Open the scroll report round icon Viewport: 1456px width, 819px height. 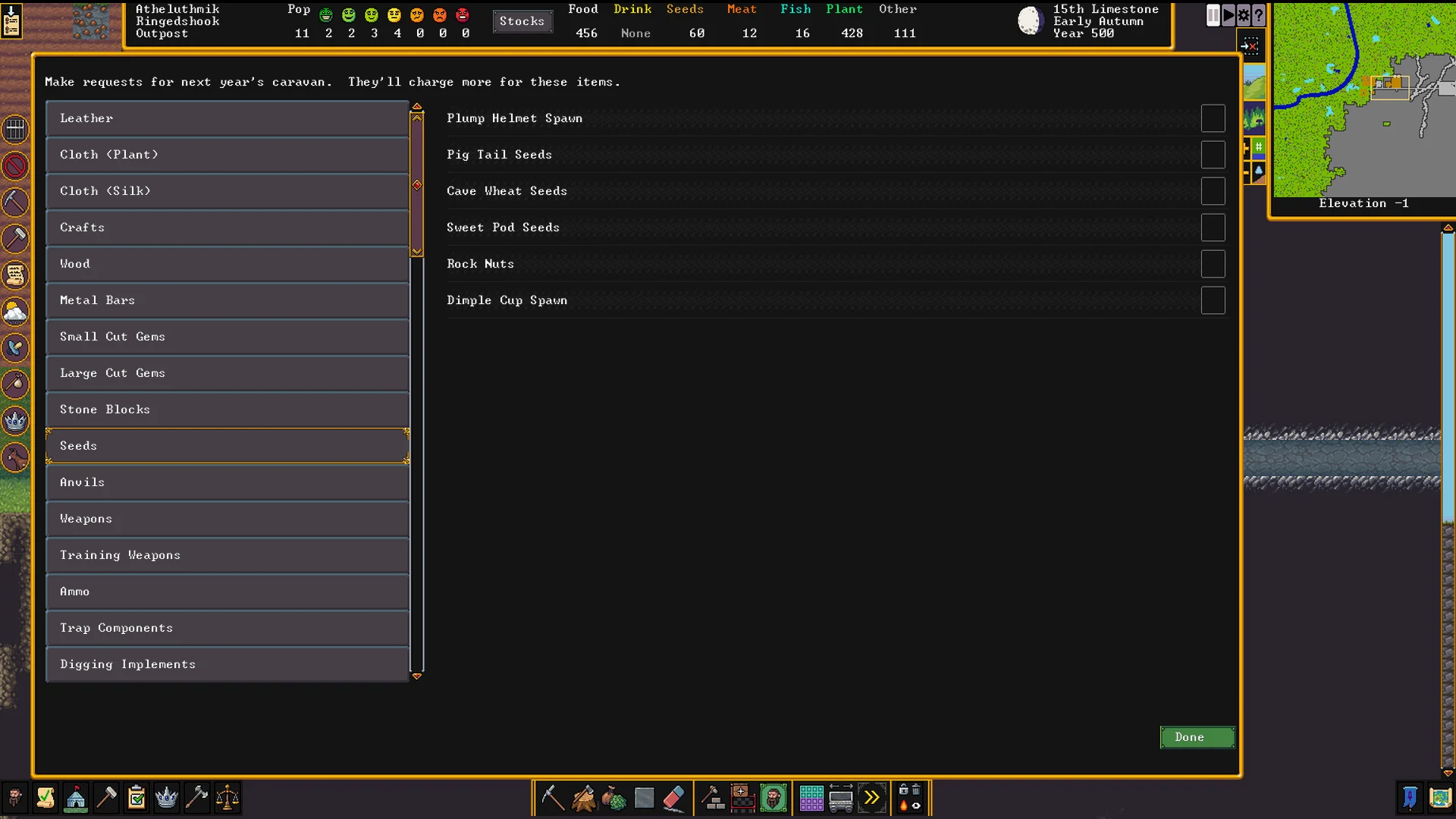[15, 275]
